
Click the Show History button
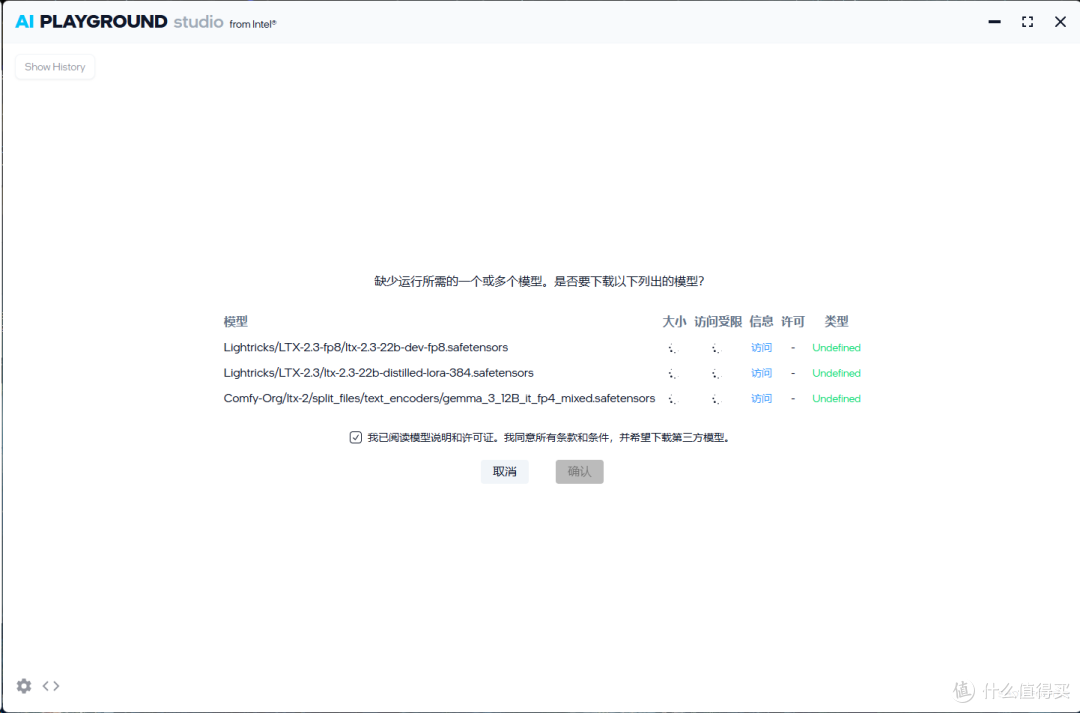55,67
